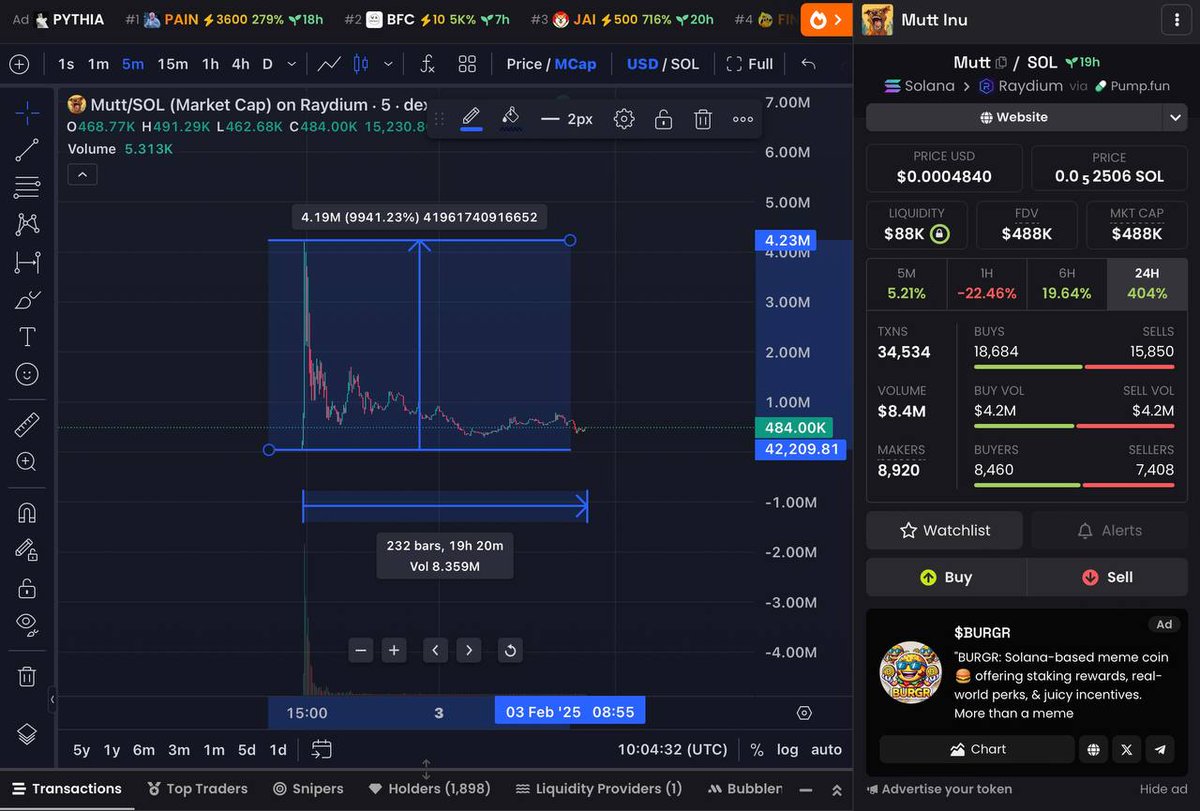Add Mutt to the Watchlist
The image size is (1200, 811).
click(x=944, y=530)
